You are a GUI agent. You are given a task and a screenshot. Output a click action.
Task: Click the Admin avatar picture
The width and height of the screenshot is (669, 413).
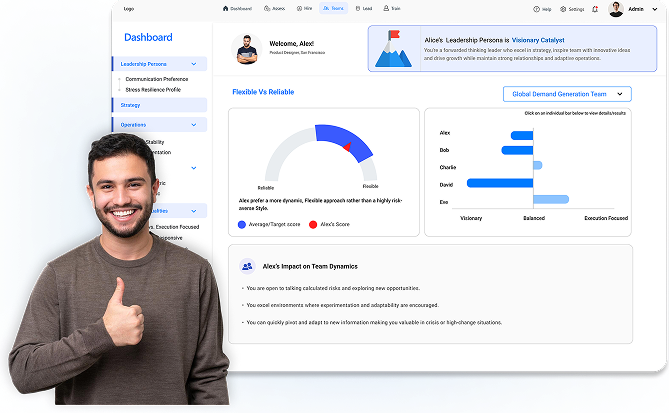tap(616, 9)
